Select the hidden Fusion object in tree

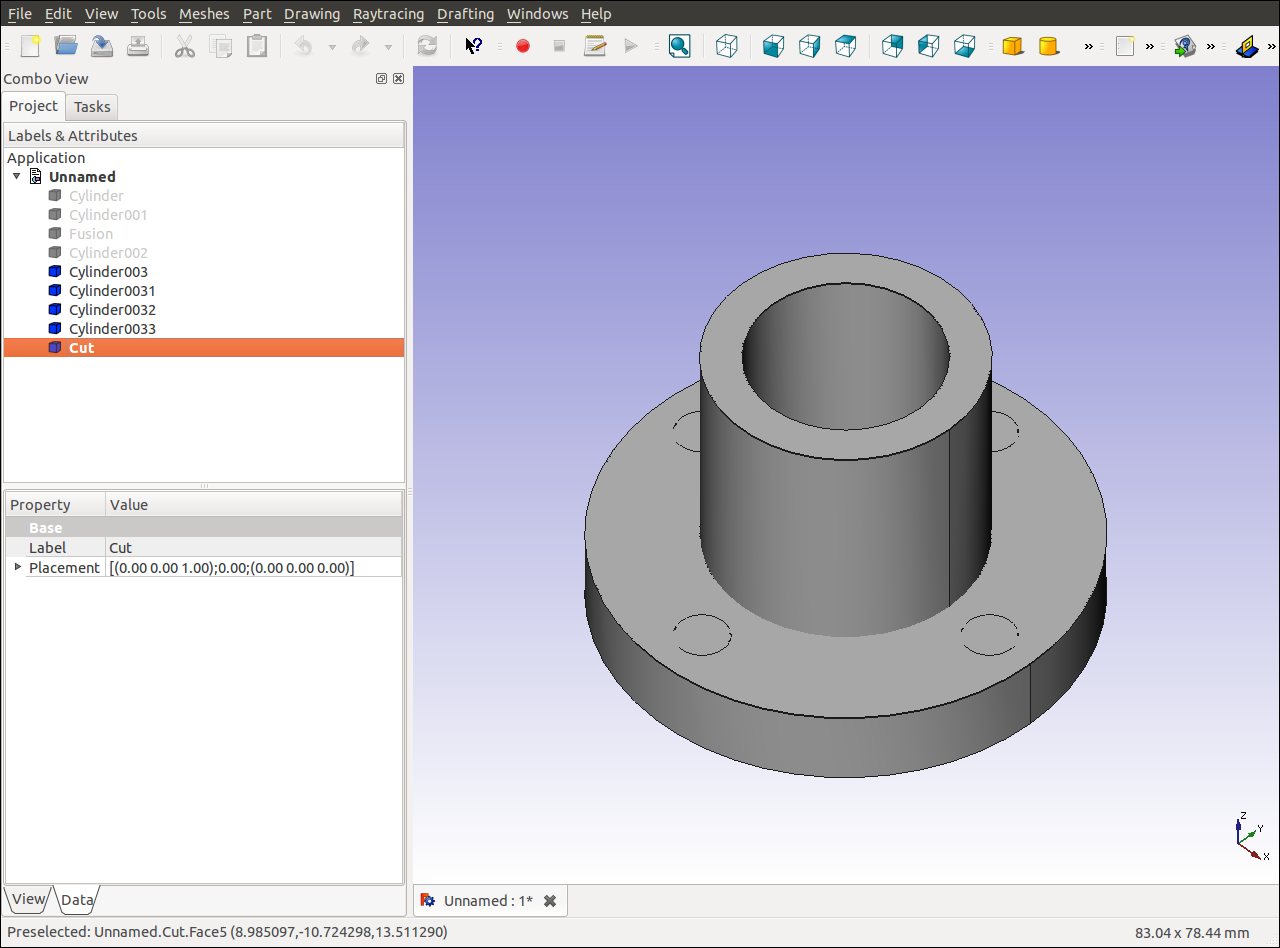tap(91, 234)
